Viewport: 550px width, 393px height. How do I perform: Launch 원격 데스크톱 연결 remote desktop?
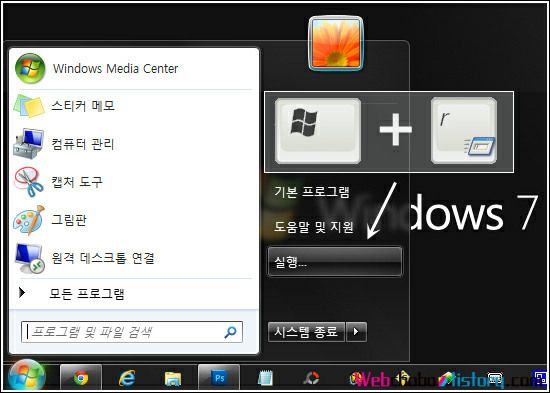[x=133, y=258]
